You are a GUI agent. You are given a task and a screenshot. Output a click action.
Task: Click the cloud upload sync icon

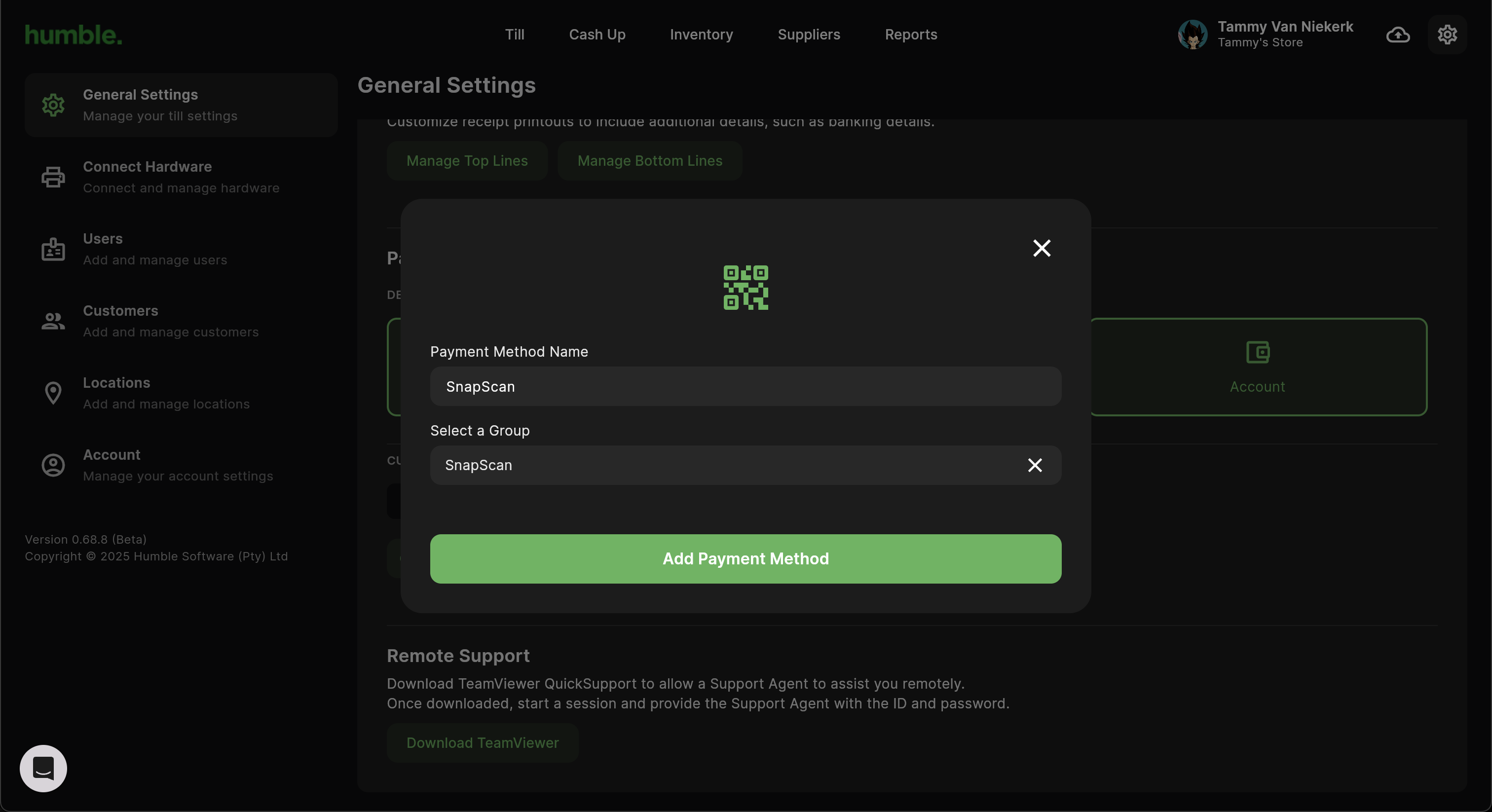1398,34
